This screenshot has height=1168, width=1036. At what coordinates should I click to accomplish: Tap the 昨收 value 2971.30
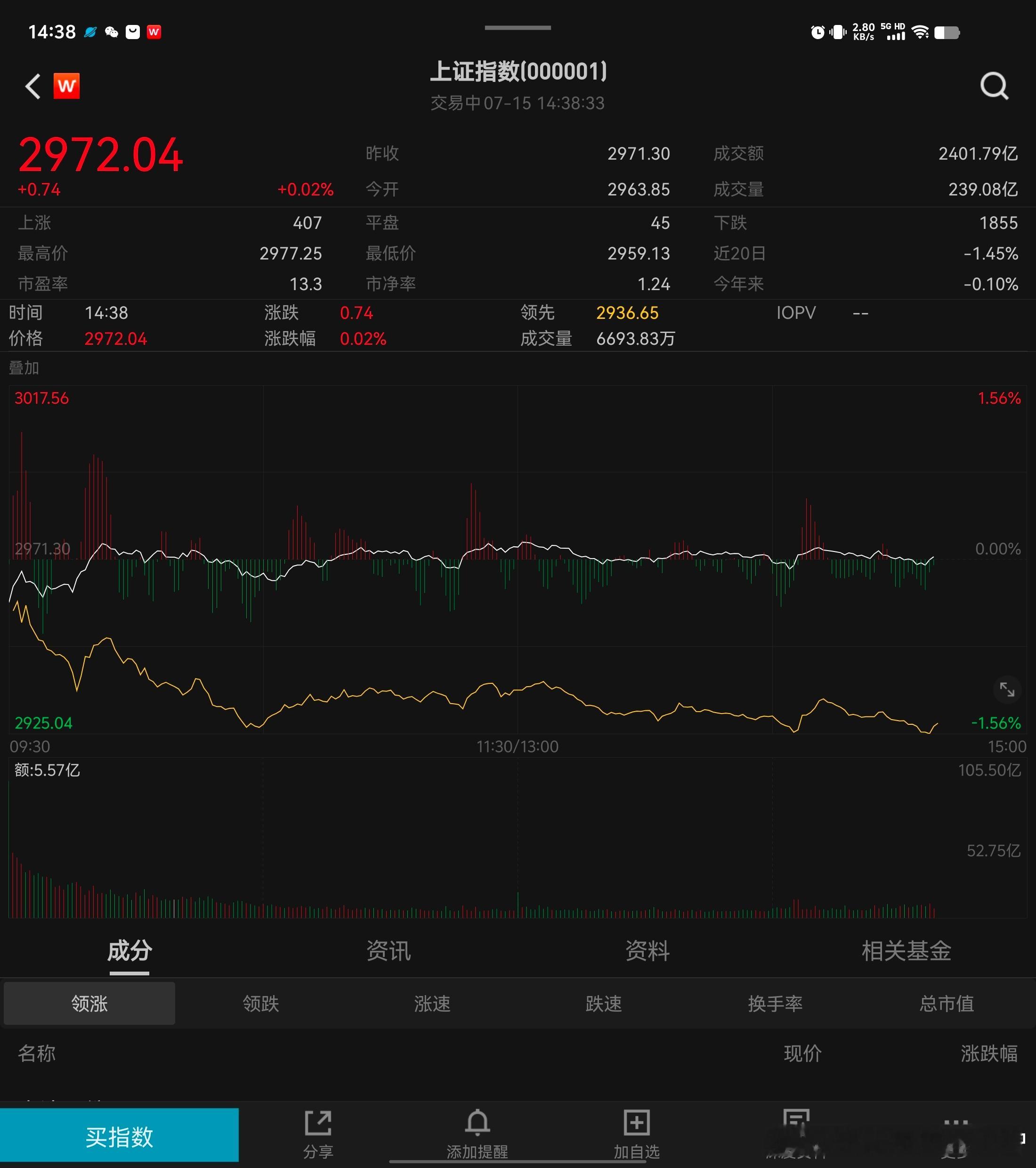pyautogui.click(x=638, y=154)
